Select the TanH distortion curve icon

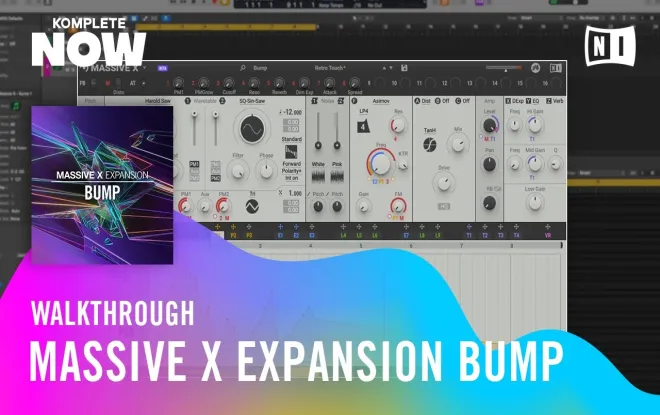[x=430, y=144]
